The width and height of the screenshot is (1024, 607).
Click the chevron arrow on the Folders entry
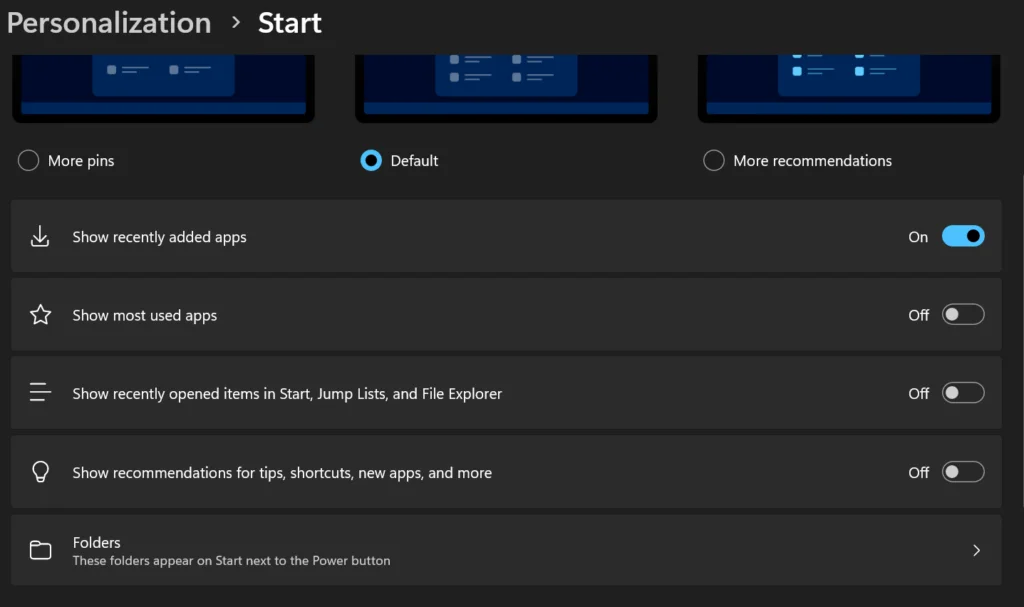point(977,549)
